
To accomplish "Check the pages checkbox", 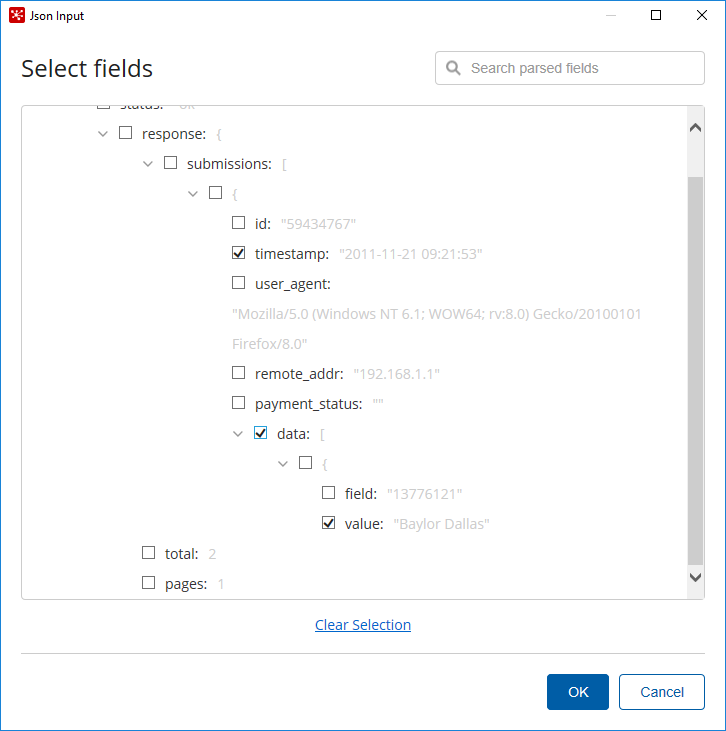I will [148, 582].
